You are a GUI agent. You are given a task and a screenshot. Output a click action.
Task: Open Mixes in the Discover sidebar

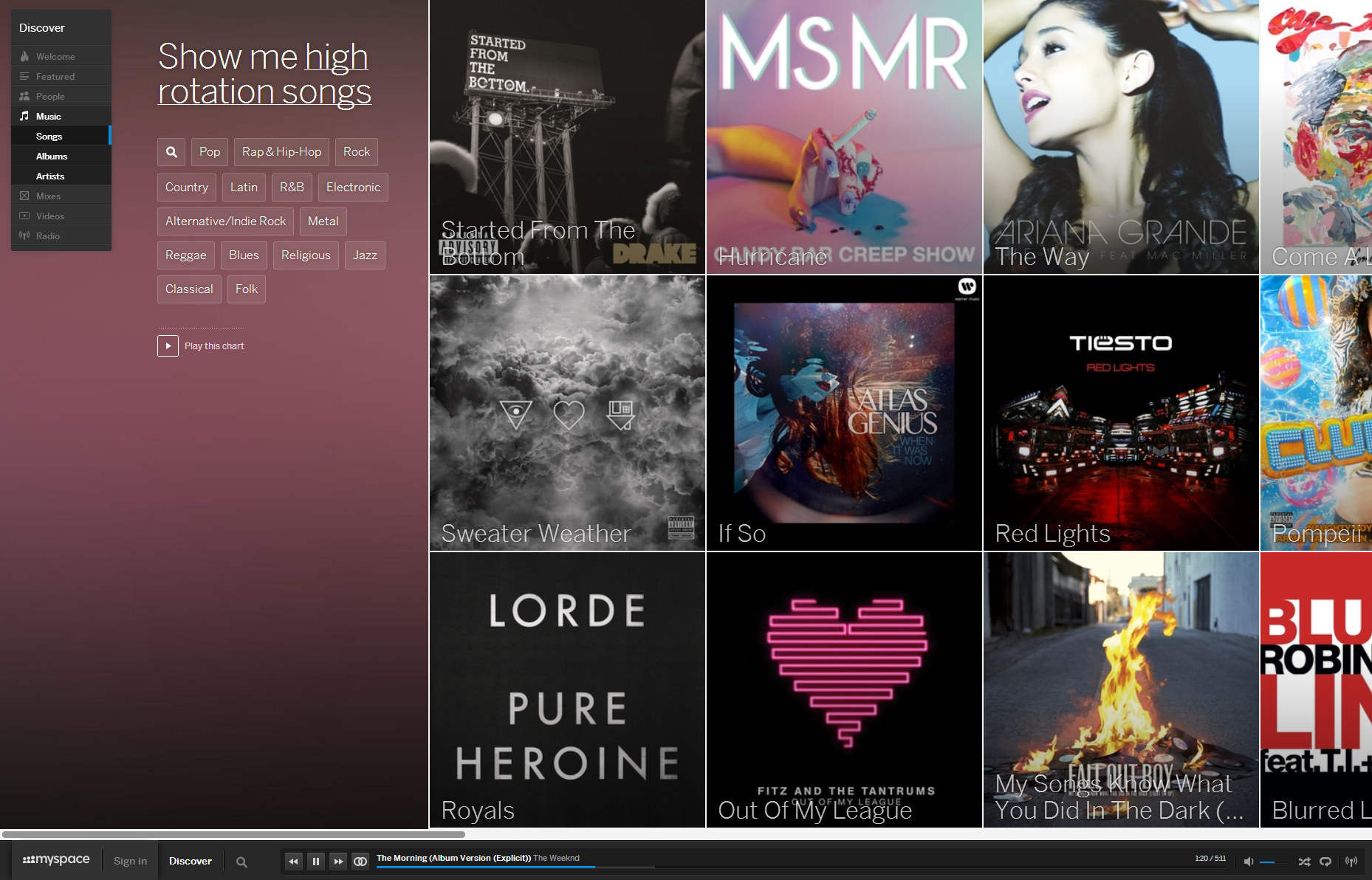tap(61, 196)
